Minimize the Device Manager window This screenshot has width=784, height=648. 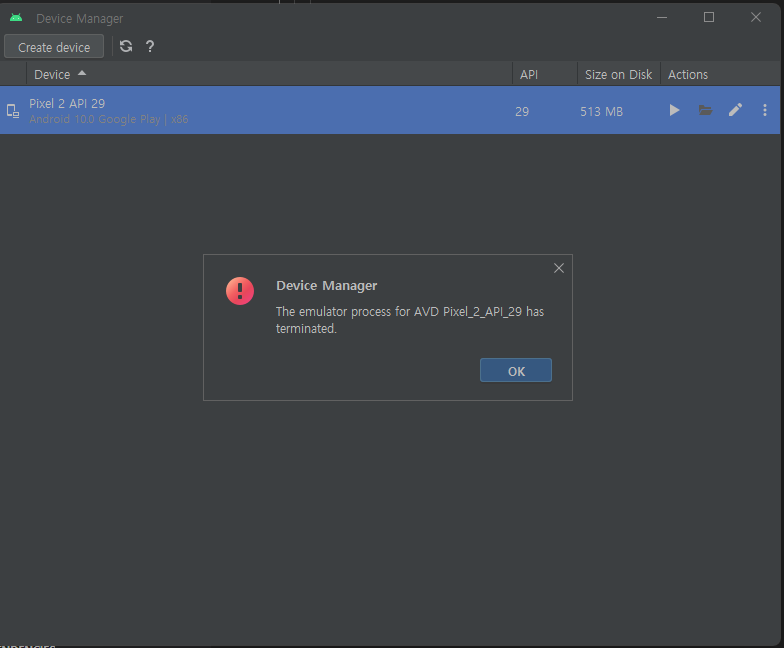pos(662,18)
